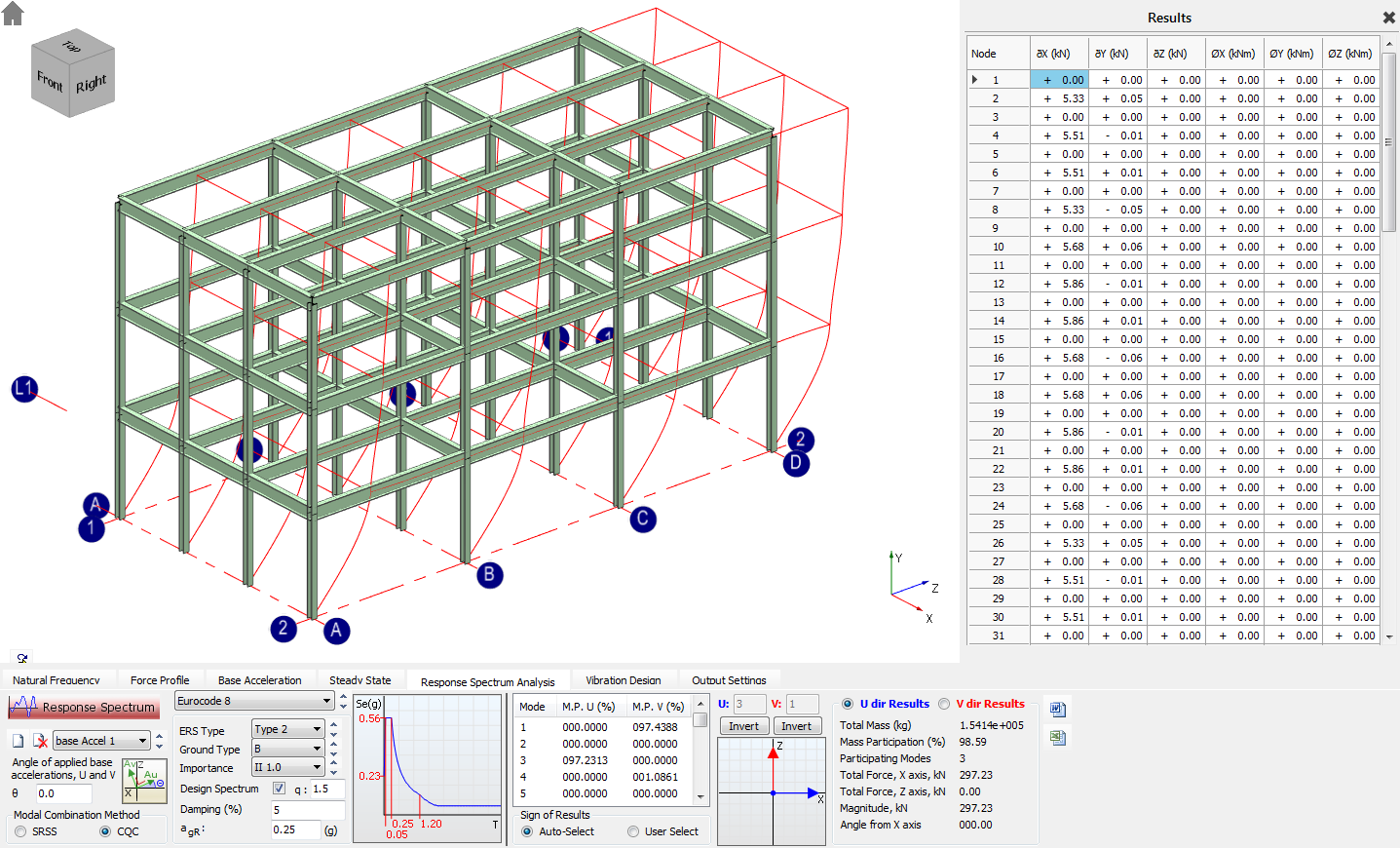Click the ERS Type stepper up arrow
This screenshot has width=1400, height=848.
click(335, 724)
